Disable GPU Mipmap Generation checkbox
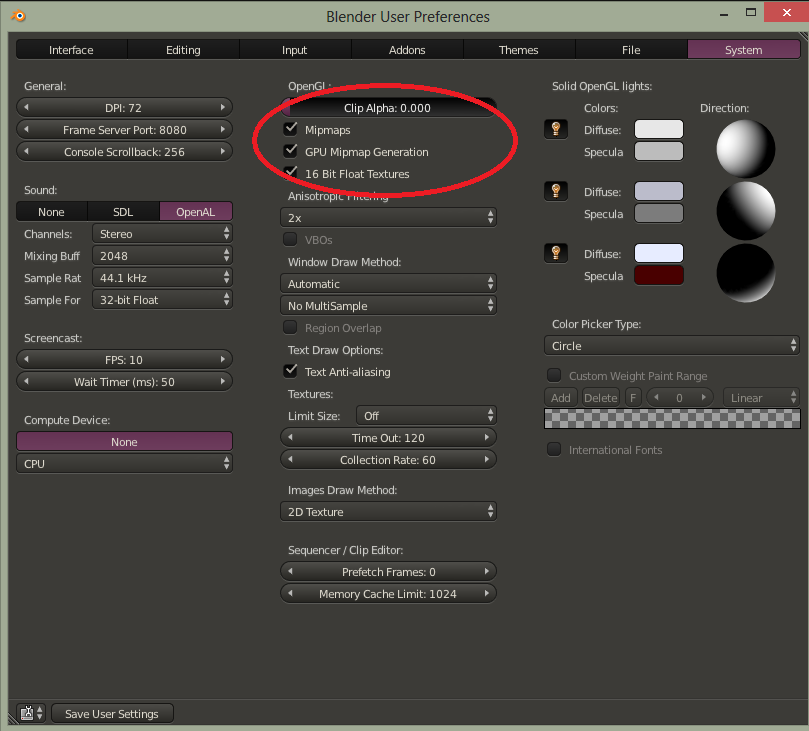 pyautogui.click(x=290, y=151)
